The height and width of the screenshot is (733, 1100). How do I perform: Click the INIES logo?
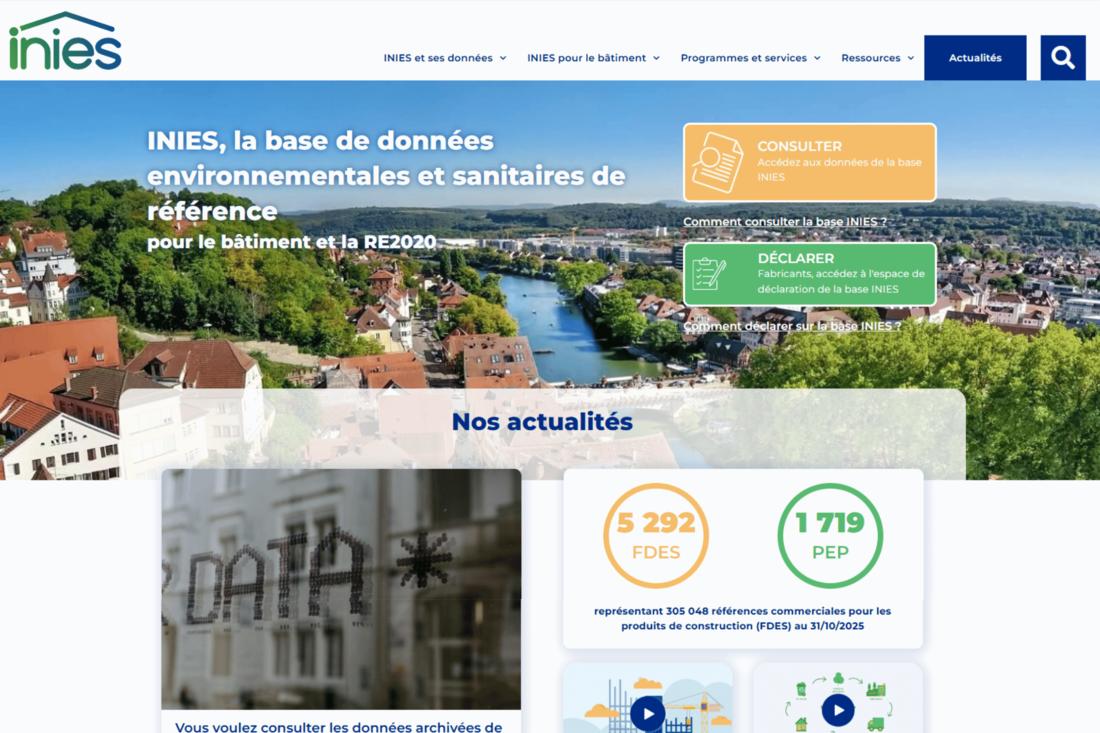65,41
